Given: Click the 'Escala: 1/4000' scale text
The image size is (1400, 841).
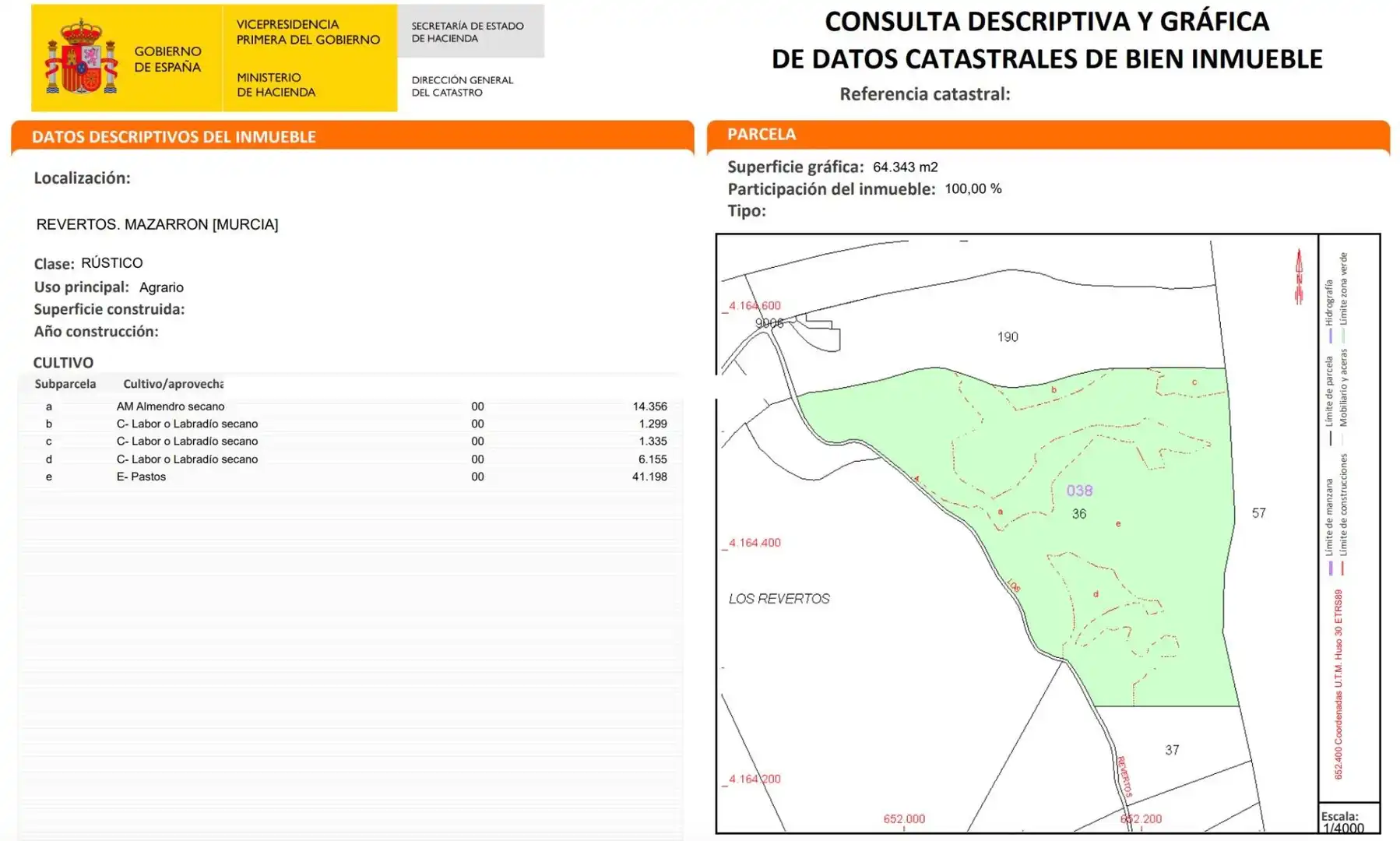Looking at the screenshot, I should coord(1342,822).
